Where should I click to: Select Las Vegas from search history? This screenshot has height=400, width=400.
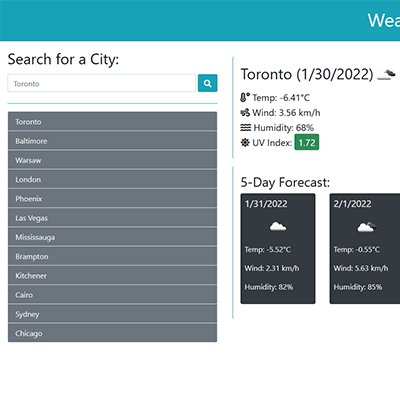pos(112,218)
